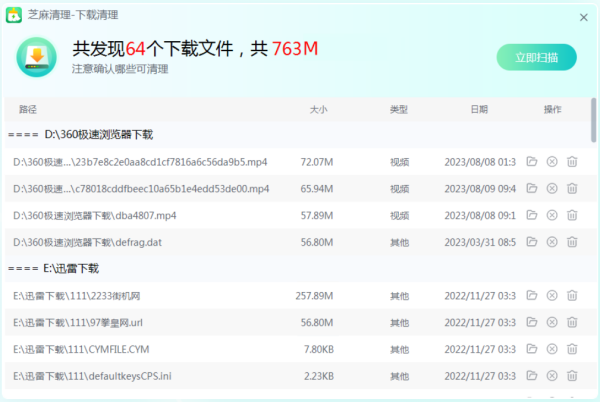Sort by the 大小 column header
The height and width of the screenshot is (402, 600).
318,110
